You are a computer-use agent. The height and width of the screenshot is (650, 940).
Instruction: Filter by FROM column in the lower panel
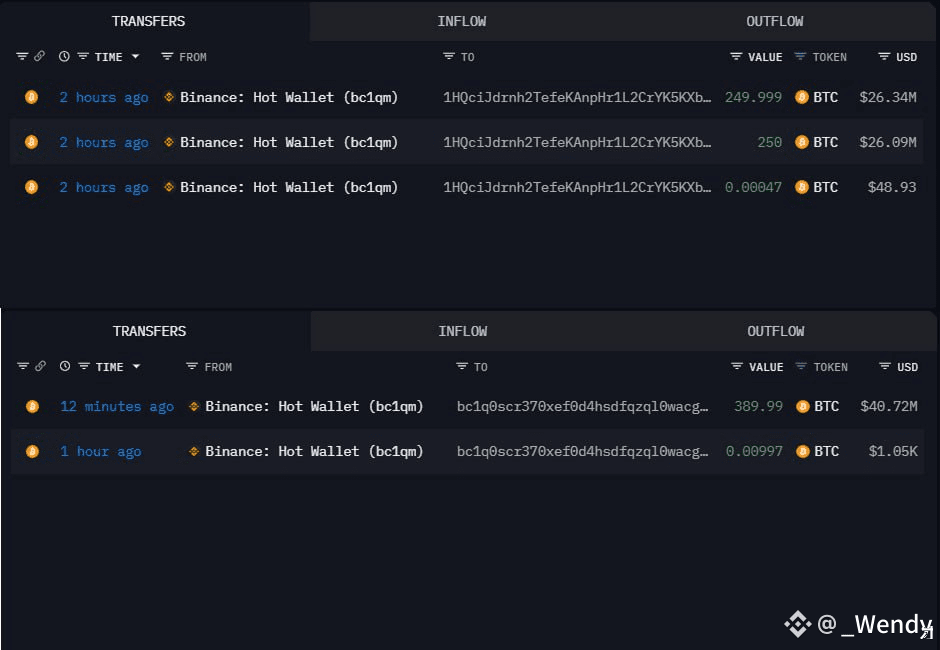pos(192,366)
